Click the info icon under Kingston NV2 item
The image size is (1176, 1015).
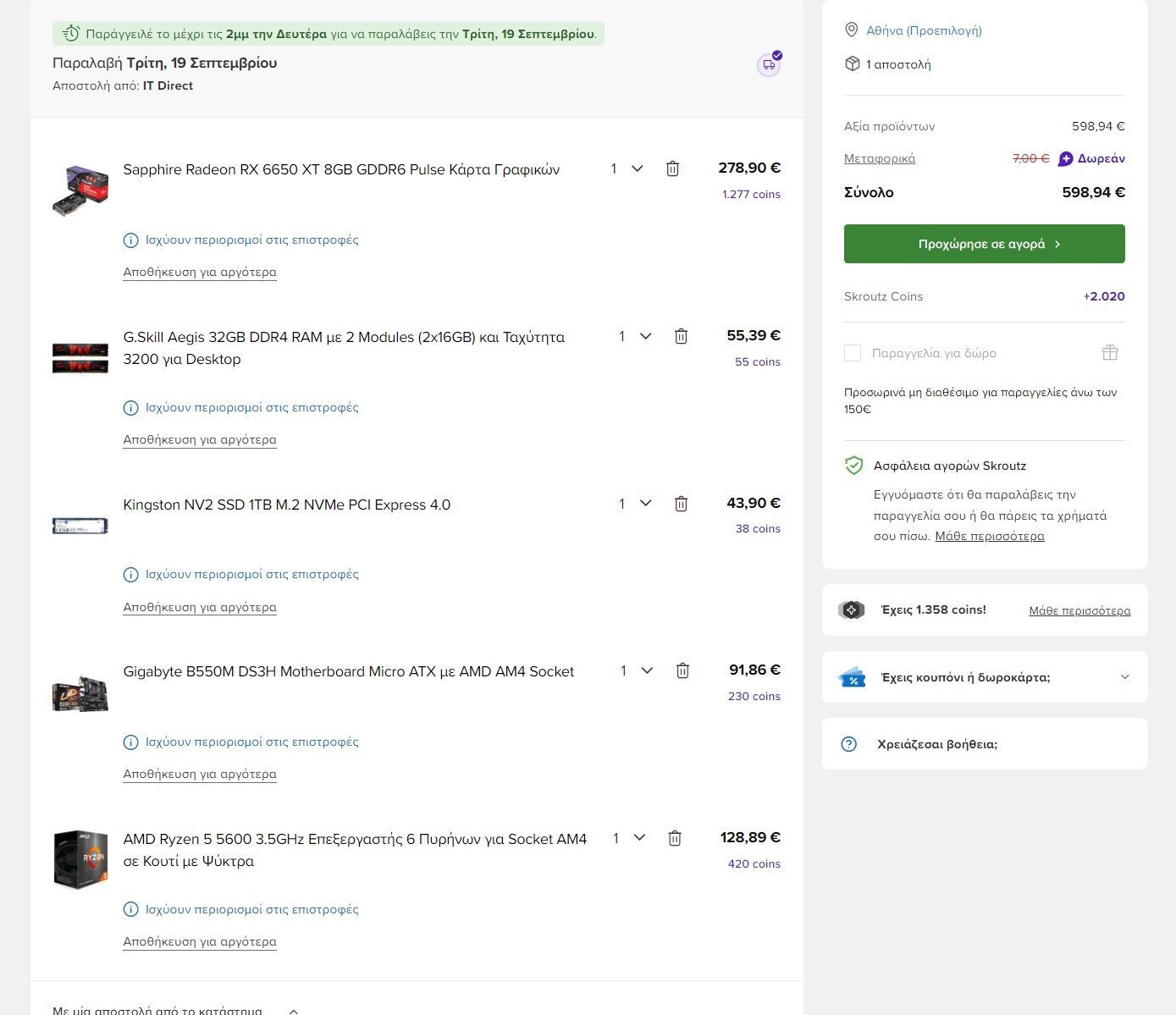point(131,575)
